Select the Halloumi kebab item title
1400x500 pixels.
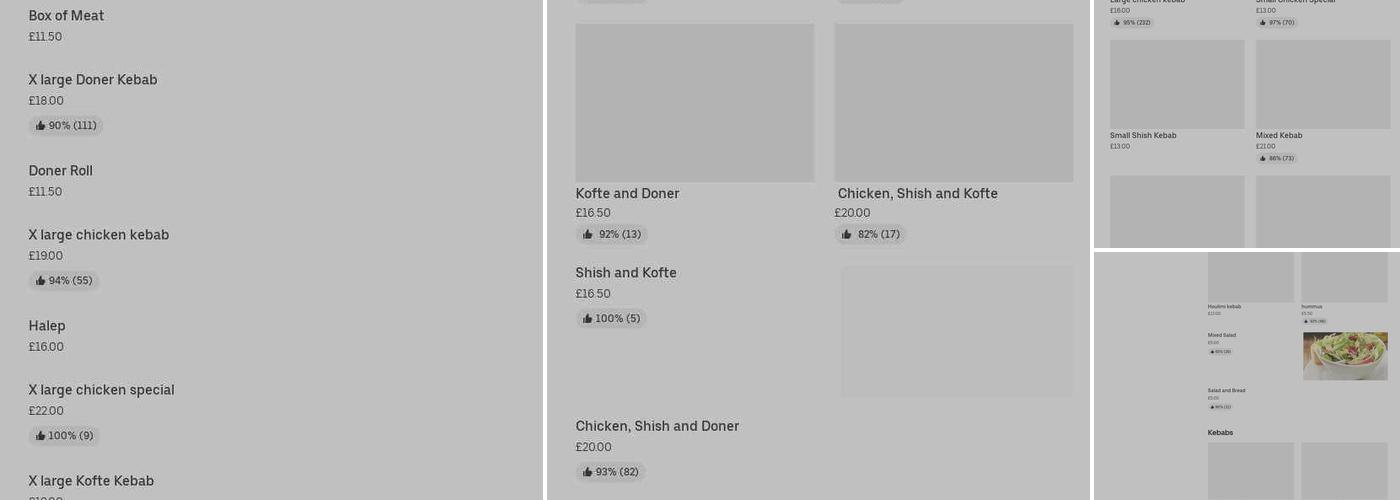[1224, 306]
